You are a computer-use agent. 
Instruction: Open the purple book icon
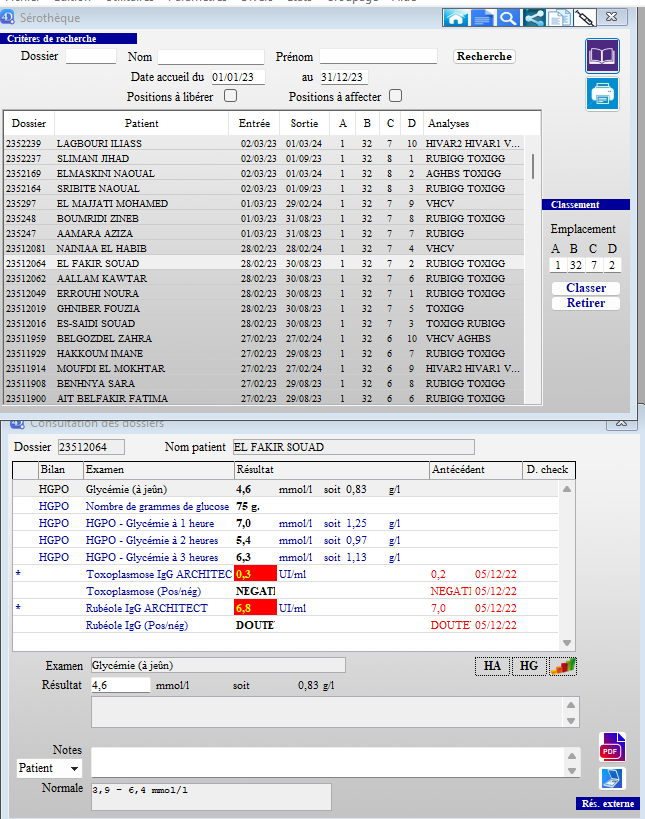click(602, 56)
